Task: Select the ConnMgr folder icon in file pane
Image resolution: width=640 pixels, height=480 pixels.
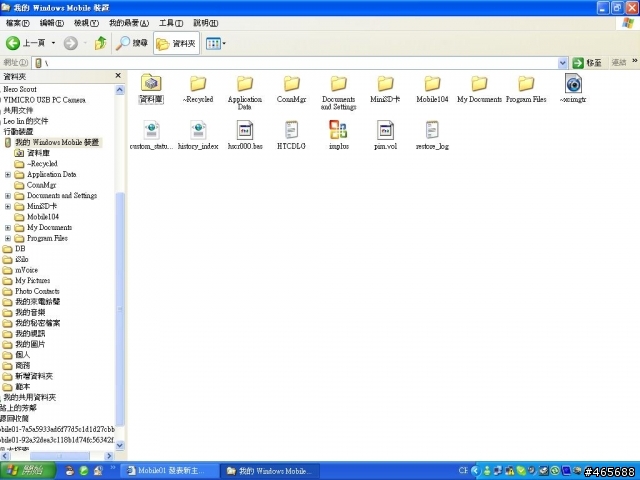Action: [292, 83]
